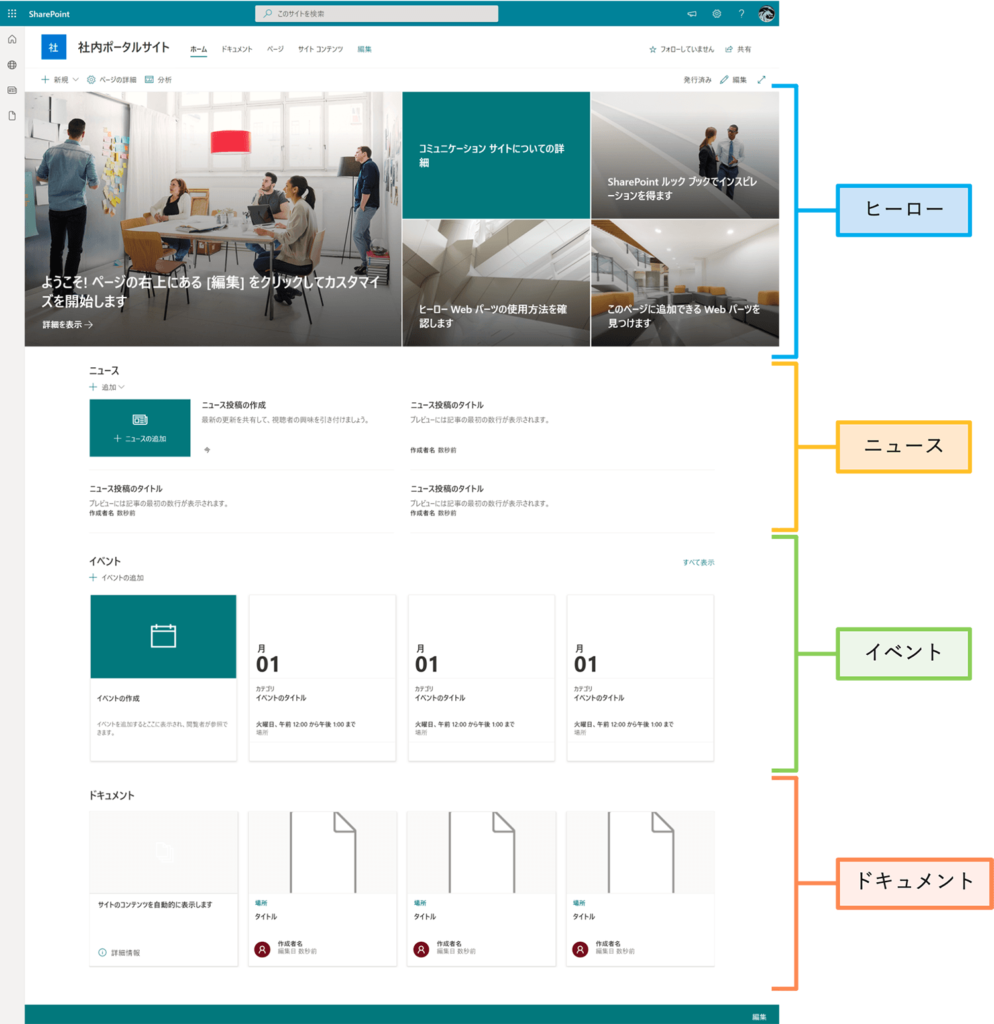The height and width of the screenshot is (1024, 994).
Task: Select the ホーム navigation tab
Action: tap(199, 49)
